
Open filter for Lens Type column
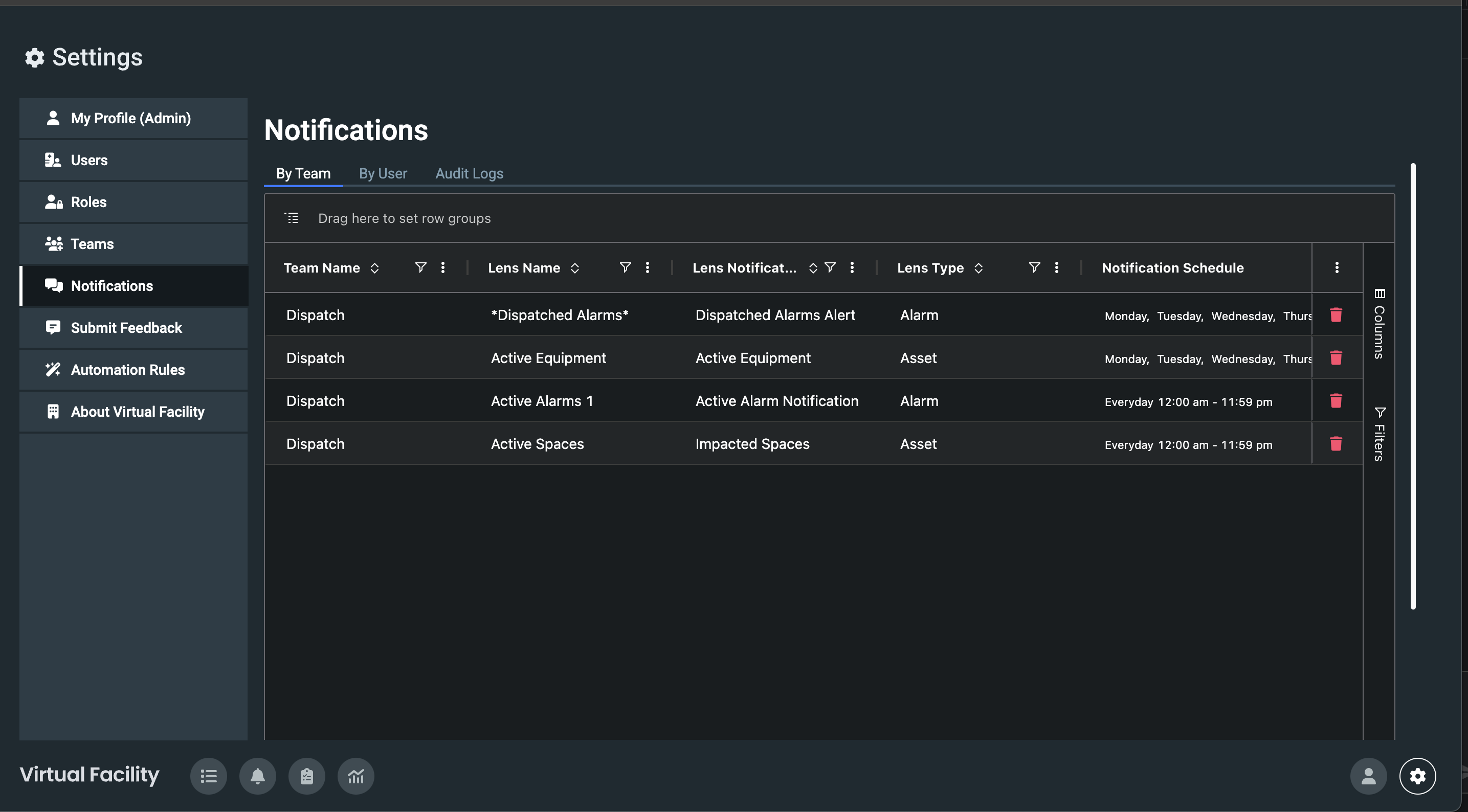point(1034,267)
